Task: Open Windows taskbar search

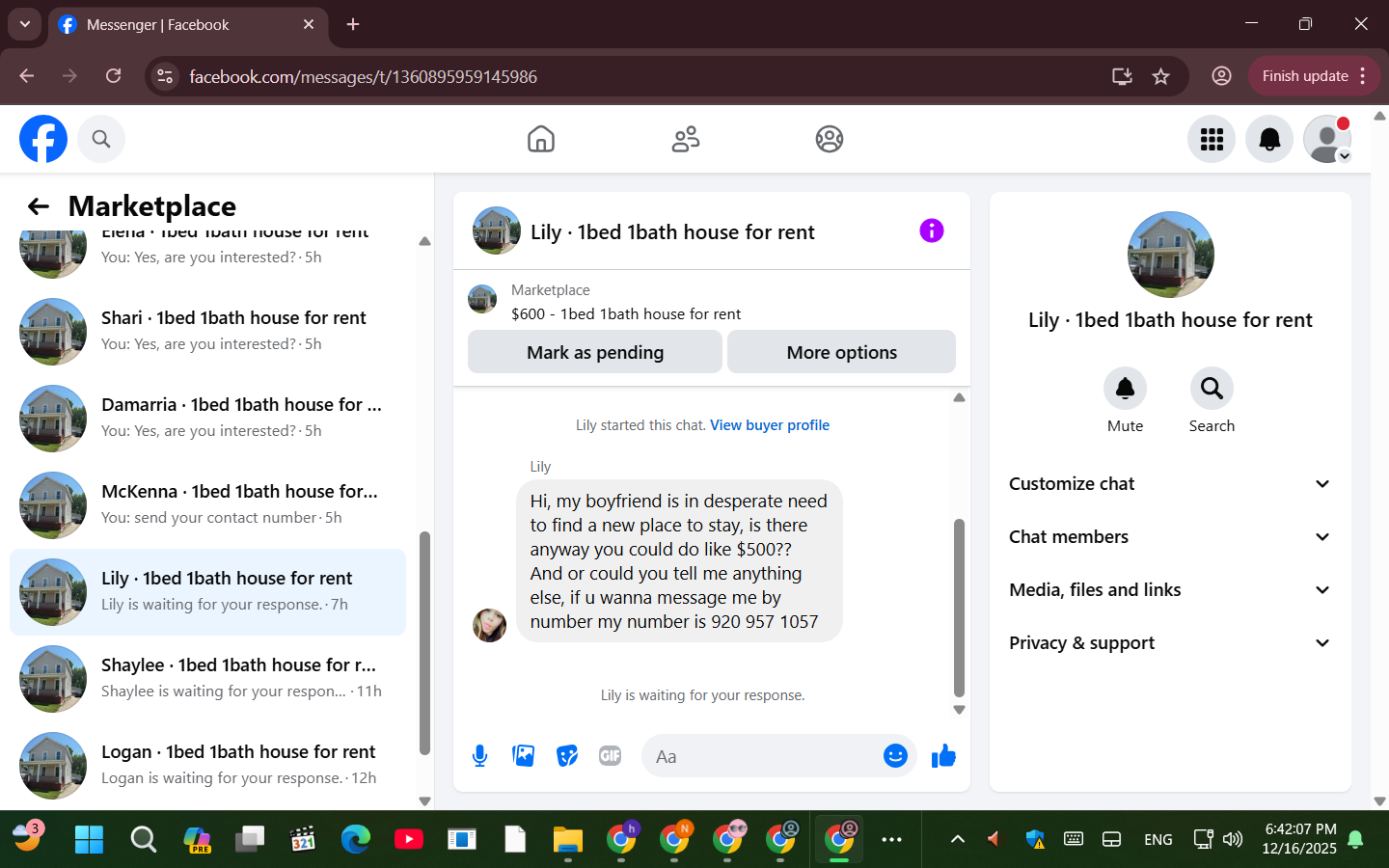Action: click(143, 839)
